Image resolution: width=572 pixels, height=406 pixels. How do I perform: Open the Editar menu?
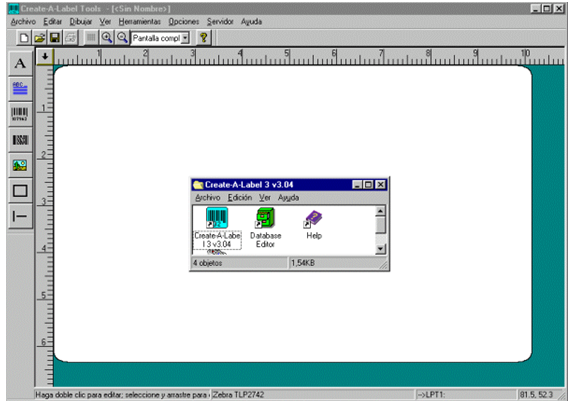click(x=53, y=22)
